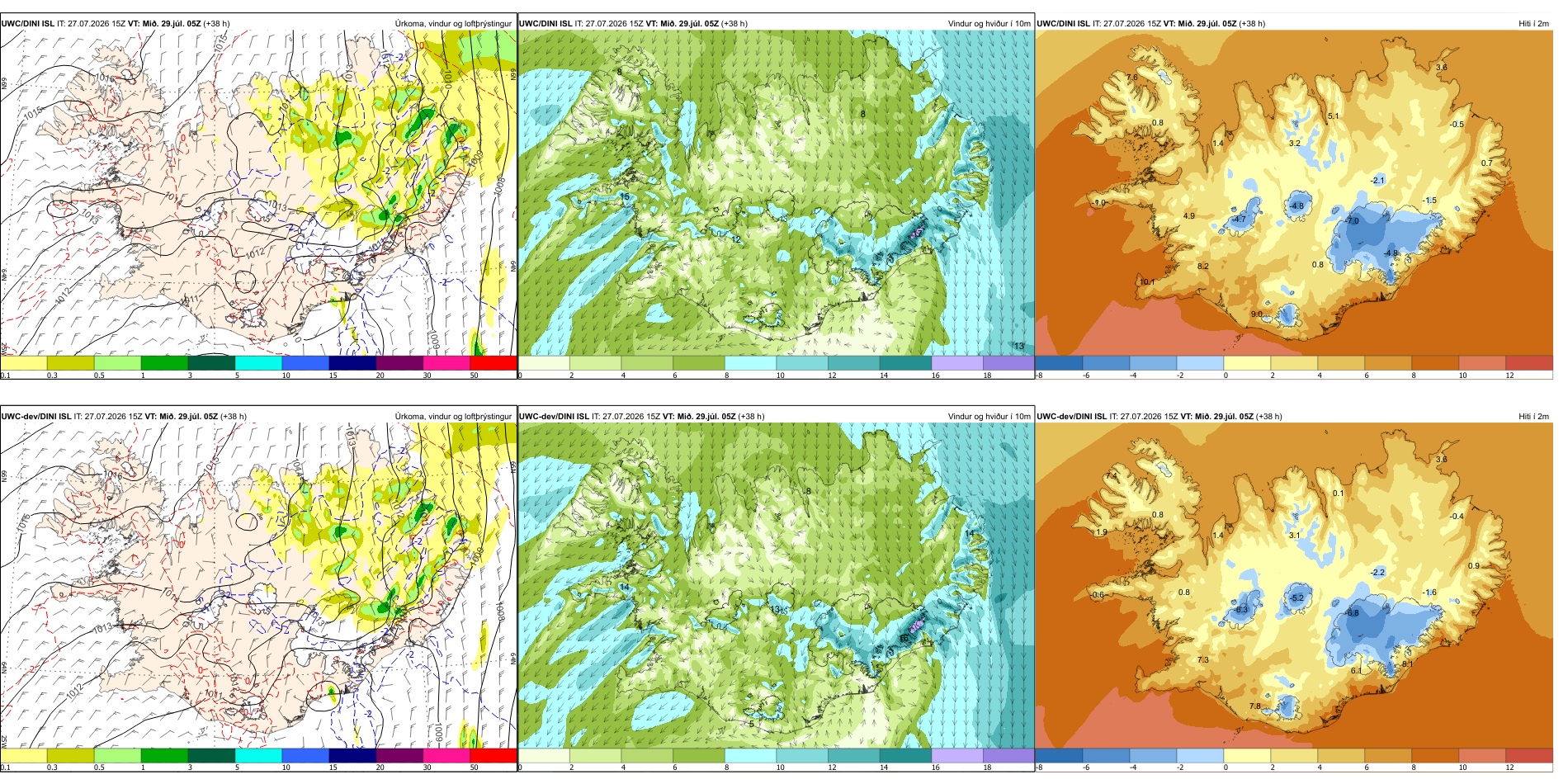Click the 10.1 value on UWC temperature map
Image resolution: width=1568 pixels, height=784 pixels.
coord(1147,282)
